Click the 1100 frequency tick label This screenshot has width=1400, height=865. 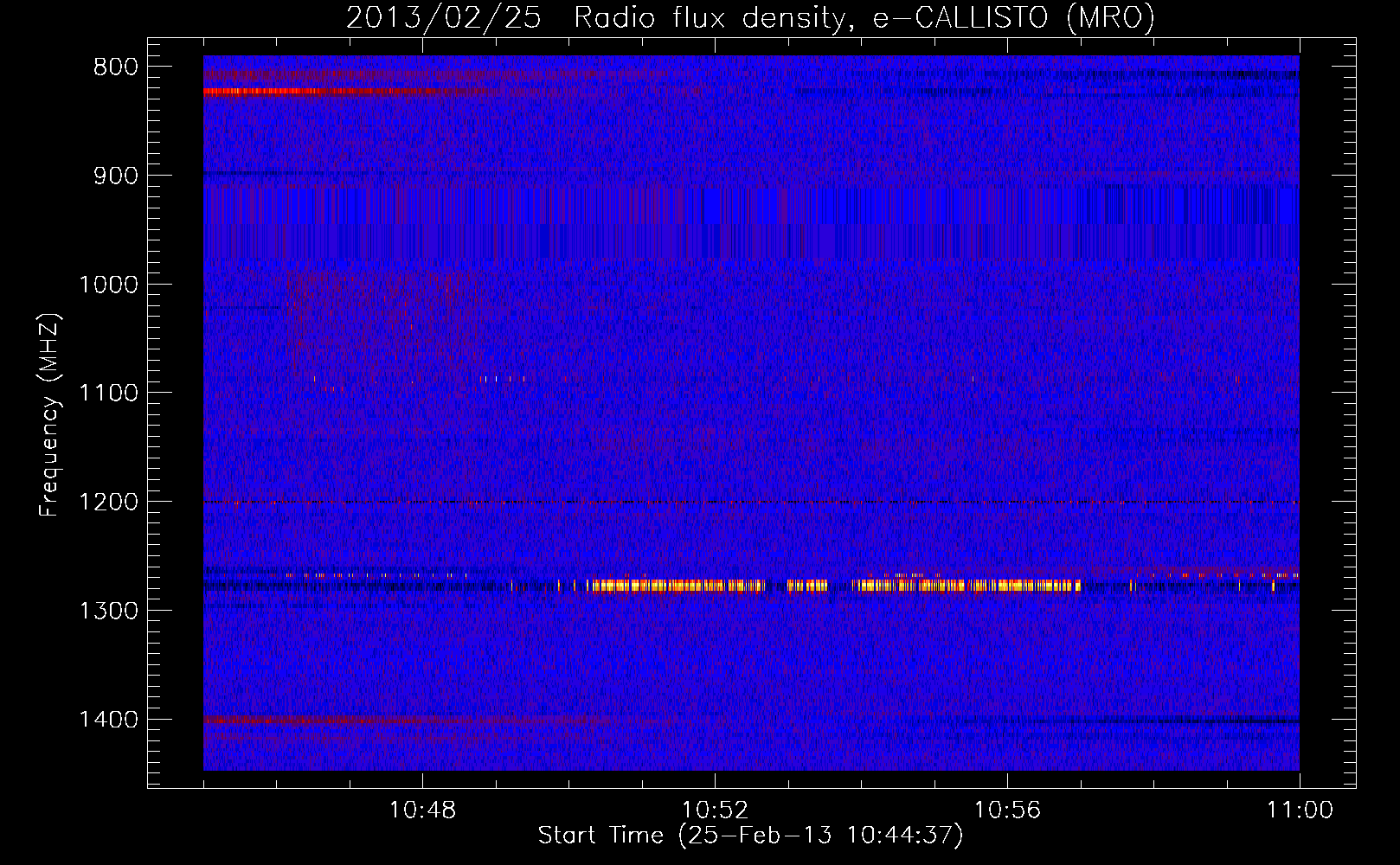(109, 394)
